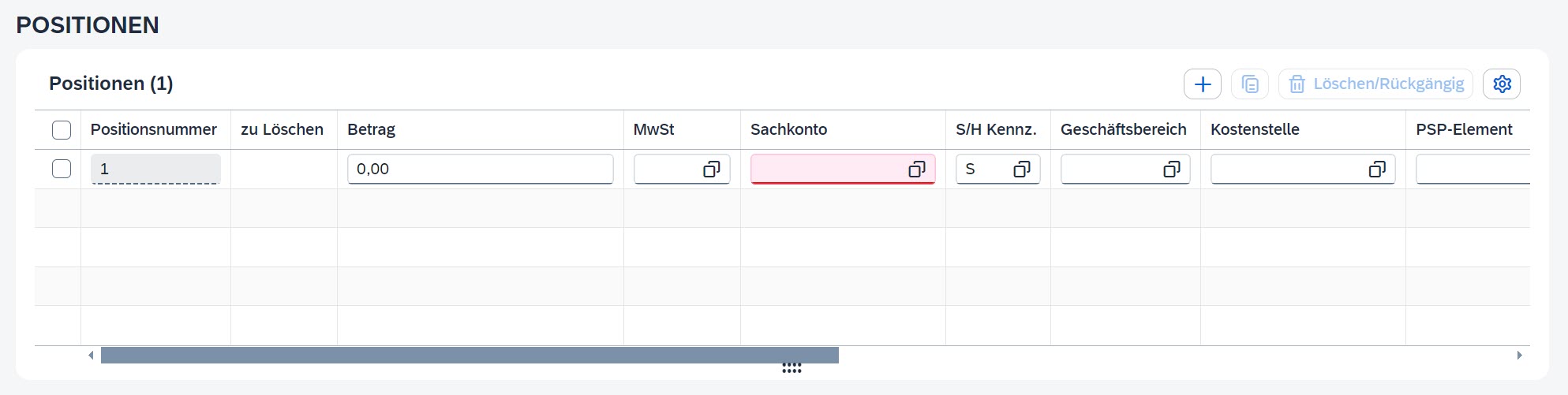The width and height of the screenshot is (1568, 395).
Task: Click the scroll left arrow
Action: [x=91, y=356]
